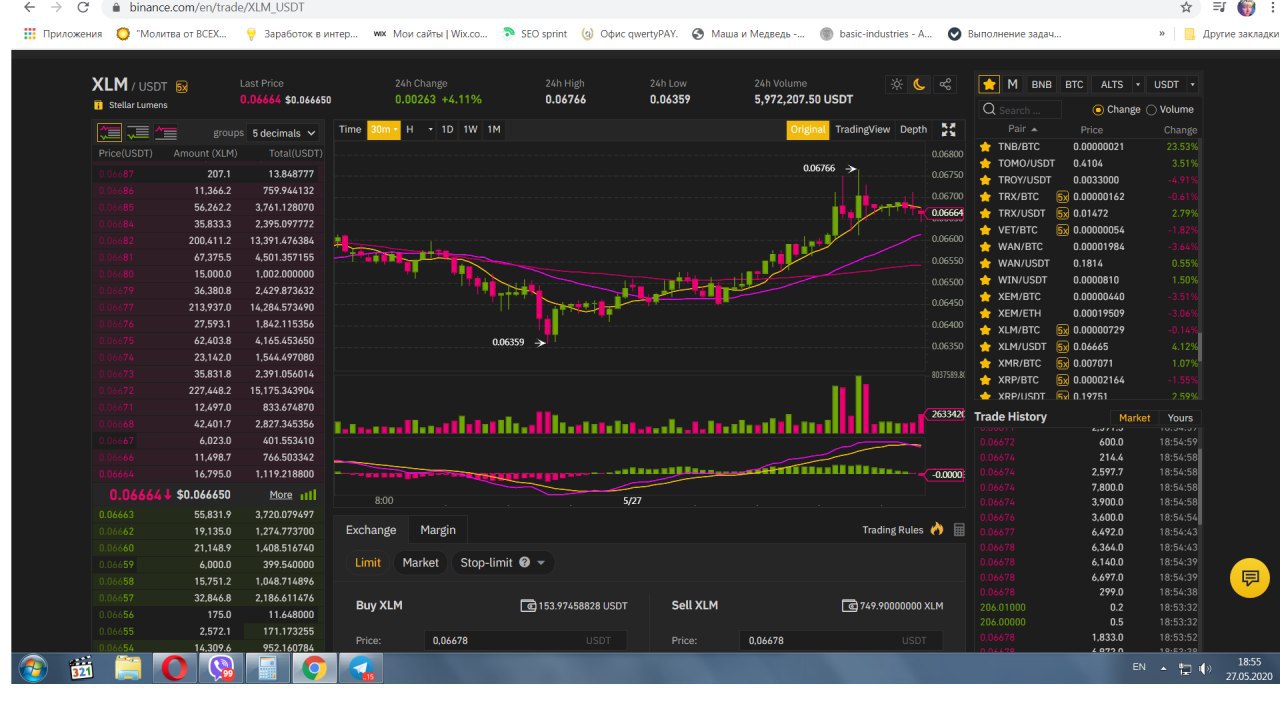1280x720 pixels.
Task: Click the Windows Start button
Action: coord(32,668)
